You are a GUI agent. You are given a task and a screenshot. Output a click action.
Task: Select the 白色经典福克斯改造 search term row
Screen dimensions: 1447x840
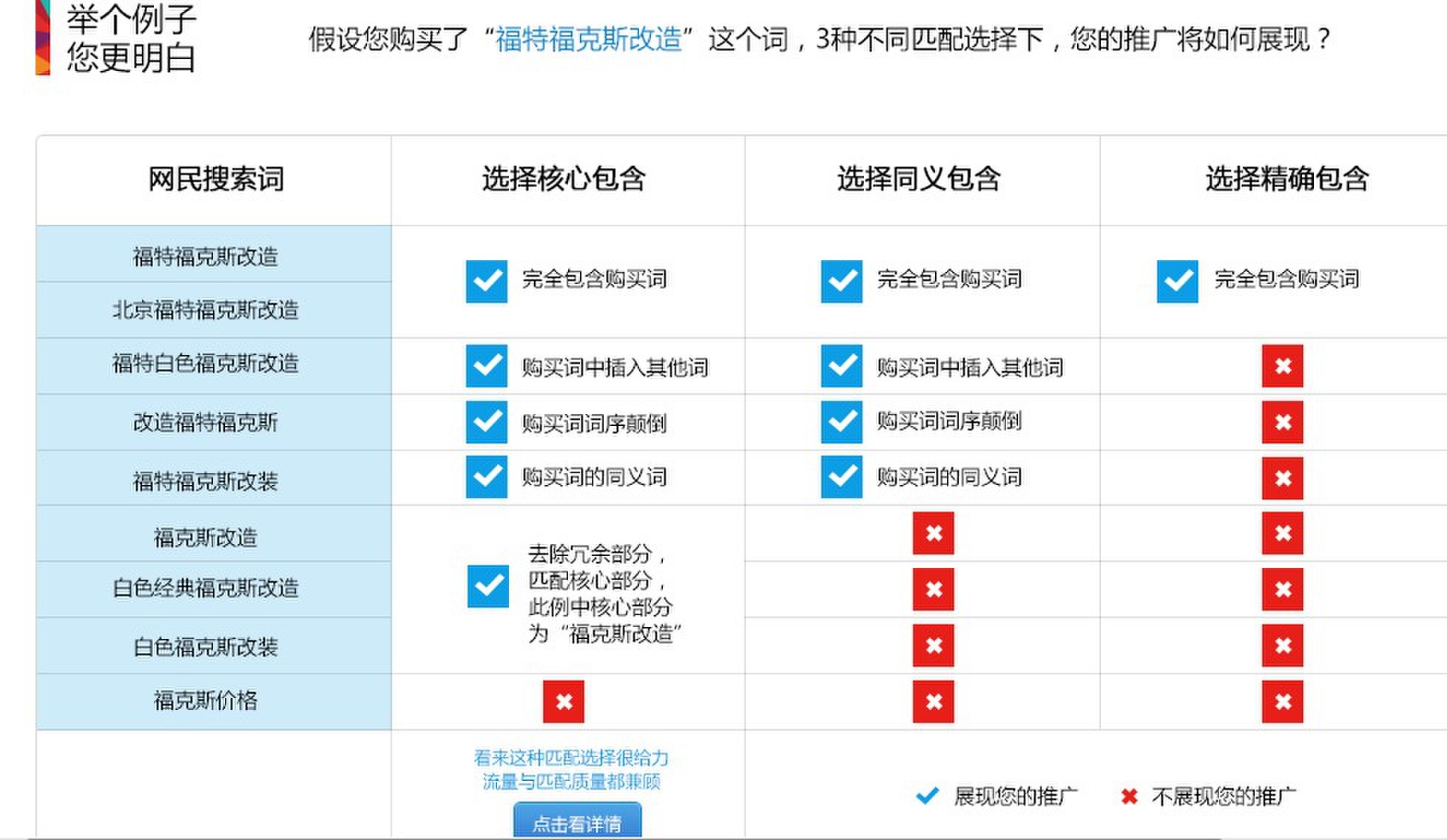(x=213, y=589)
